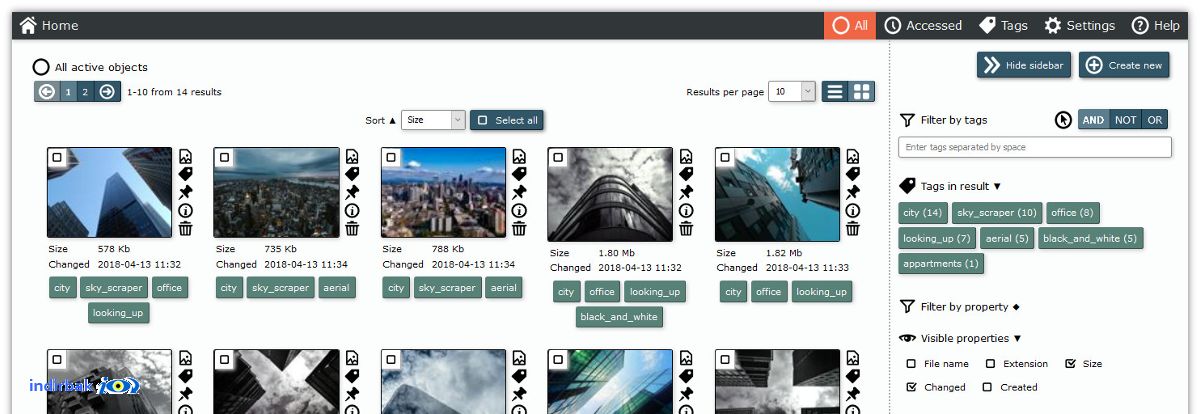Collapse the Visible properties section
Image resolution: width=1200 pixels, height=414 pixels.
coord(1017,339)
